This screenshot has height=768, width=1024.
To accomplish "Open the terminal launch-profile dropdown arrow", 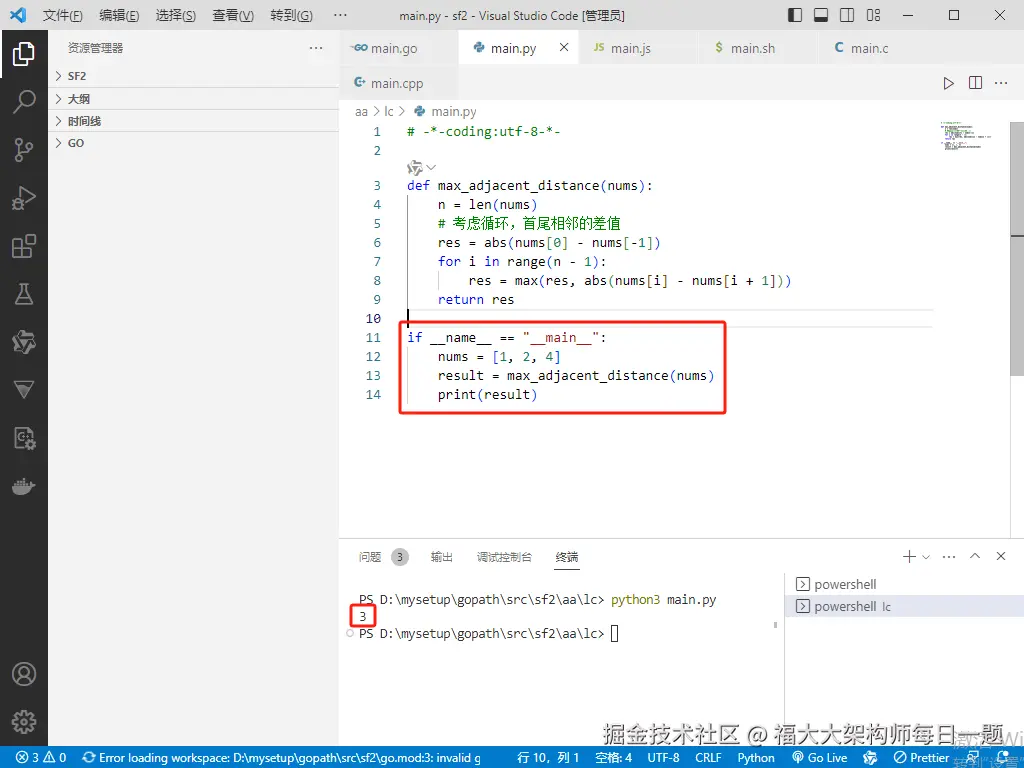I will point(925,557).
